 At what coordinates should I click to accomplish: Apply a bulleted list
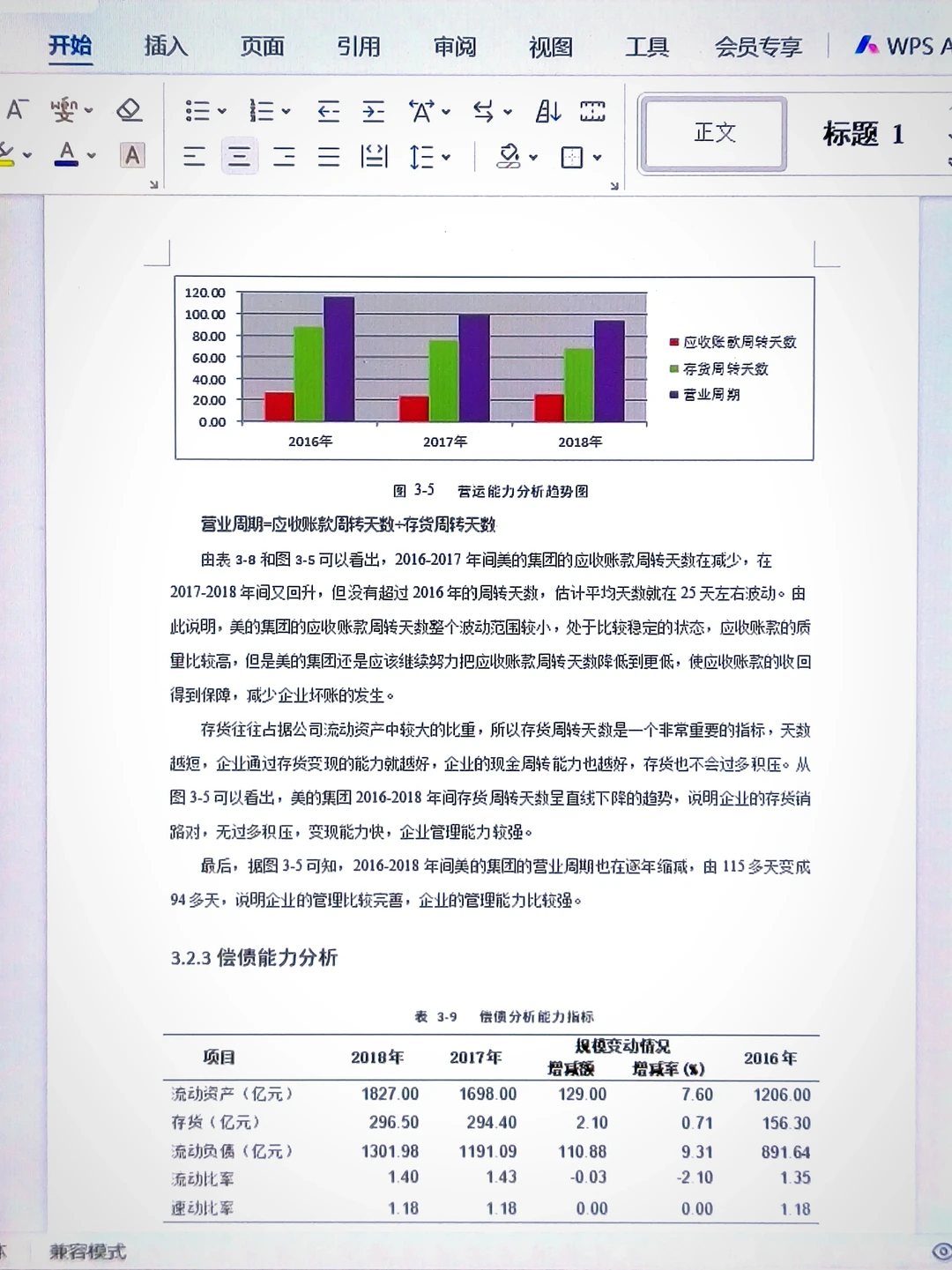(197, 110)
